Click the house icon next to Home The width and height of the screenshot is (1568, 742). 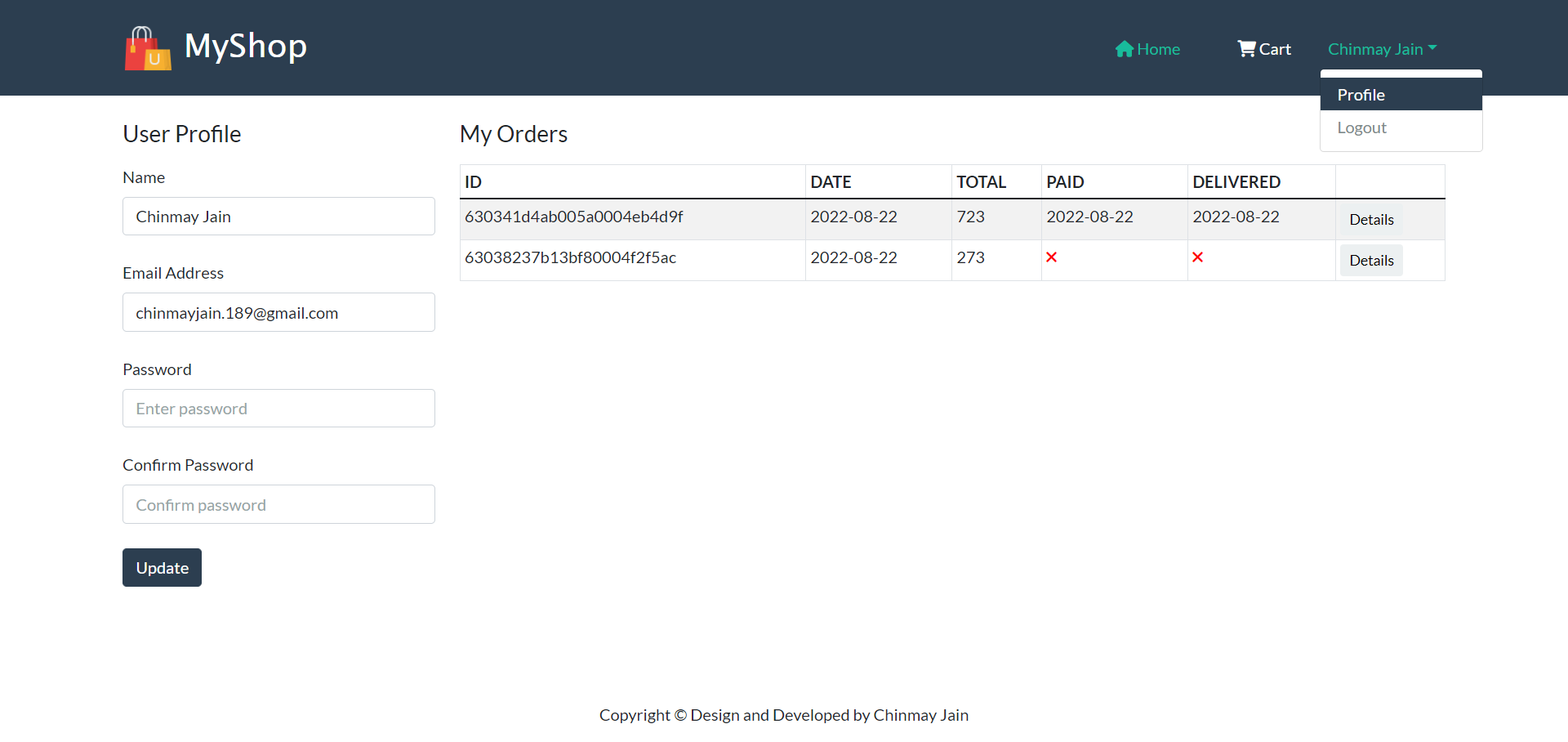pos(1125,49)
